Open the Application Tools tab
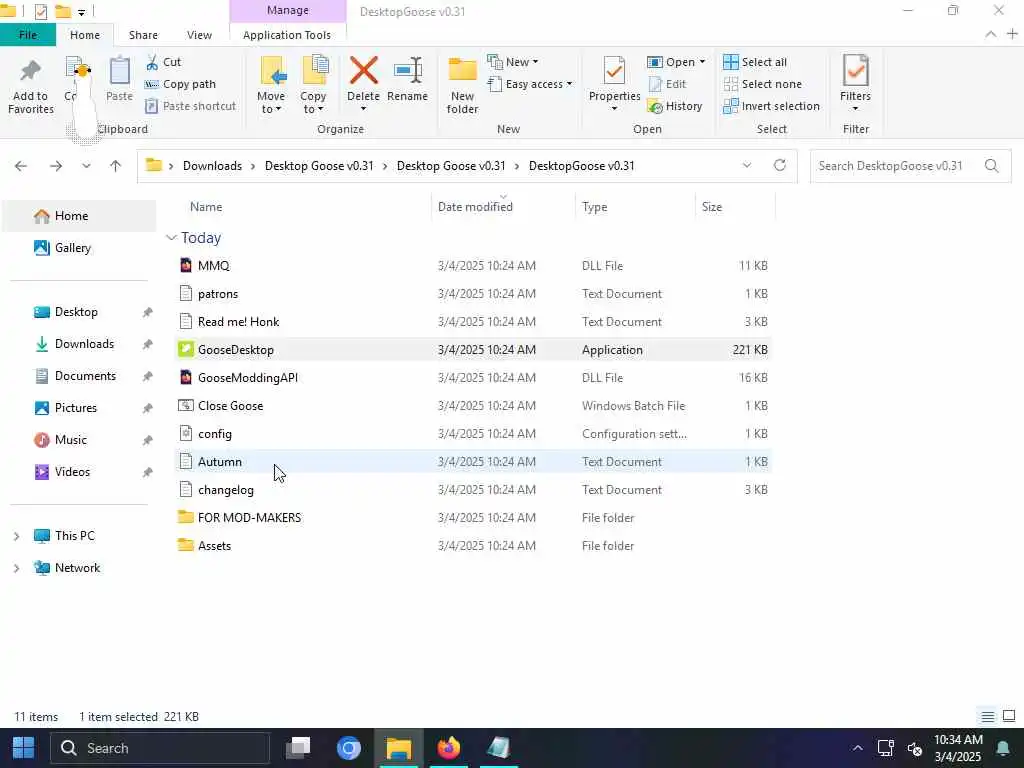 pyautogui.click(x=287, y=35)
